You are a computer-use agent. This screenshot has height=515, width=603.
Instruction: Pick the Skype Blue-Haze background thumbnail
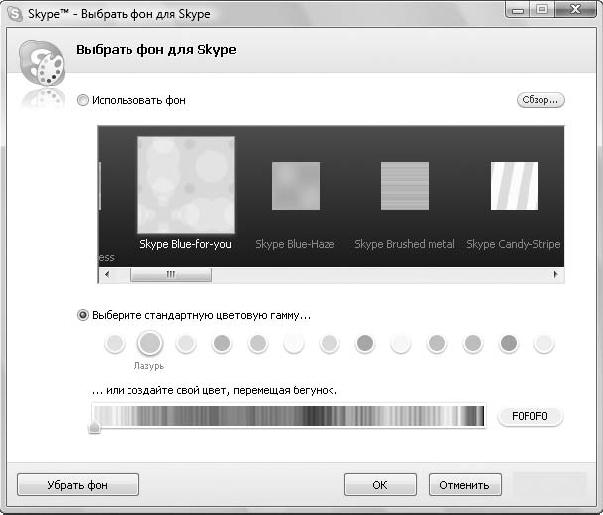(x=295, y=186)
